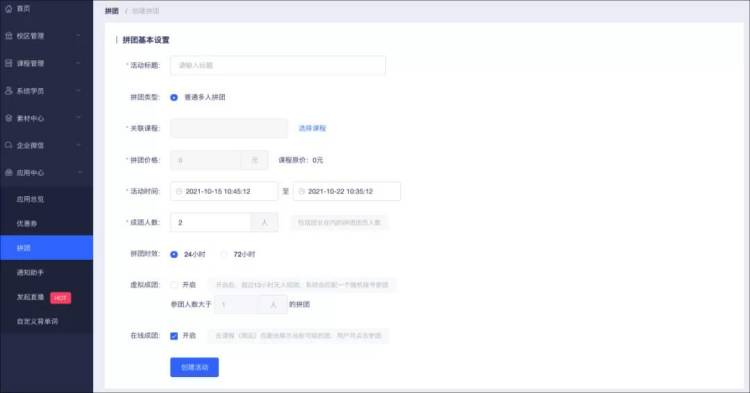Click the 拼团基本设置 section heading
Screen dimensions: 750x393
[146, 40]
